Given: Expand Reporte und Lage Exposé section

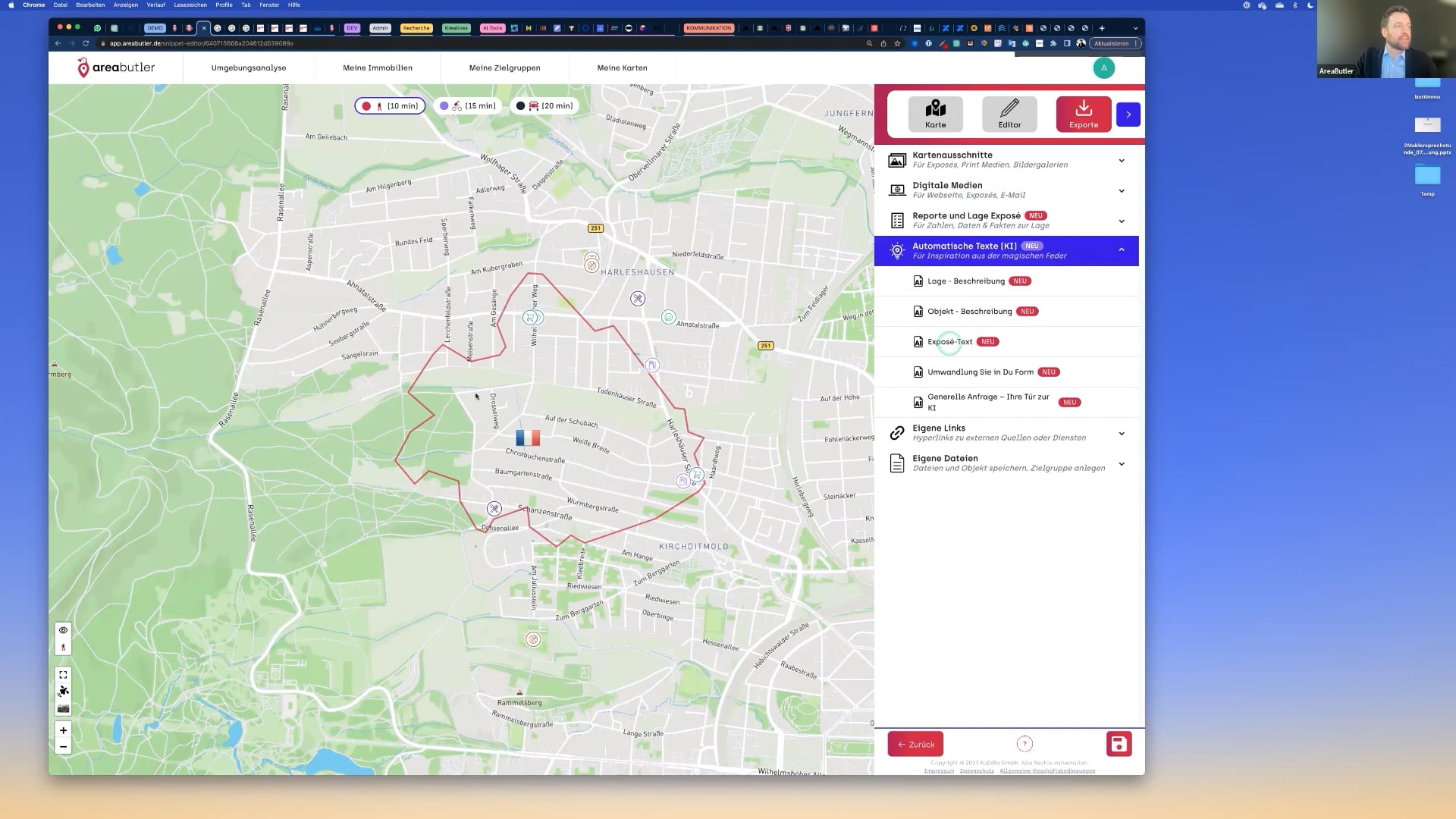Looking at the screenshot, I should click(1006, 221).
